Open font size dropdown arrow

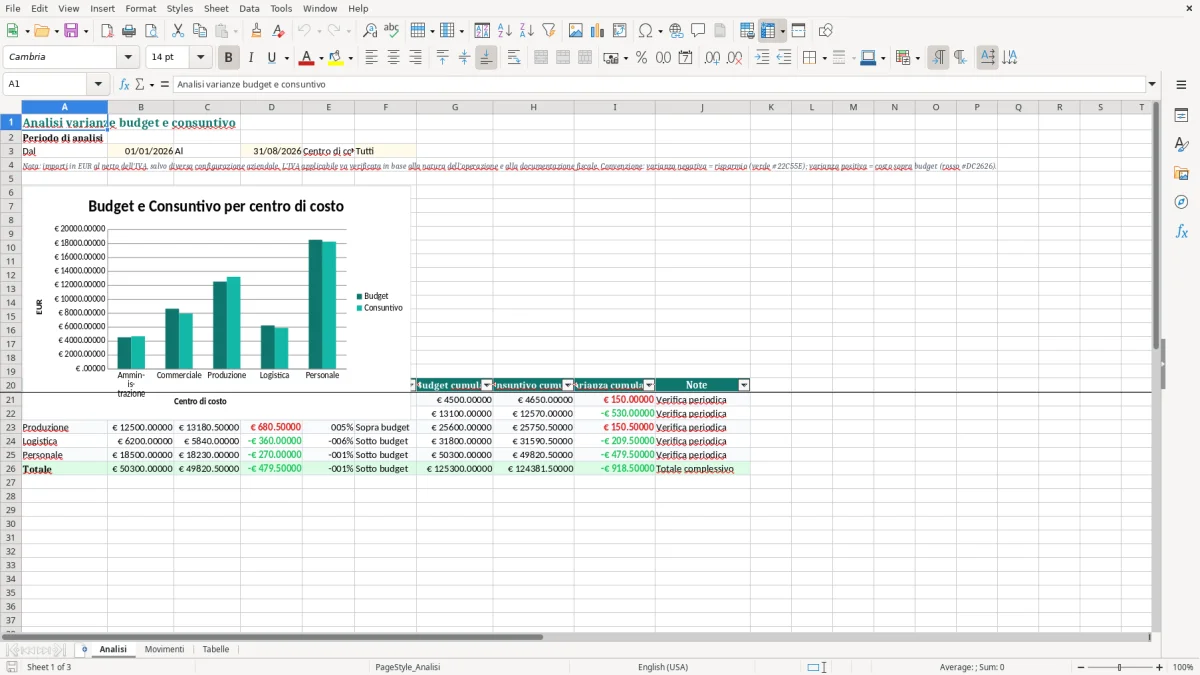click(200, 58)
